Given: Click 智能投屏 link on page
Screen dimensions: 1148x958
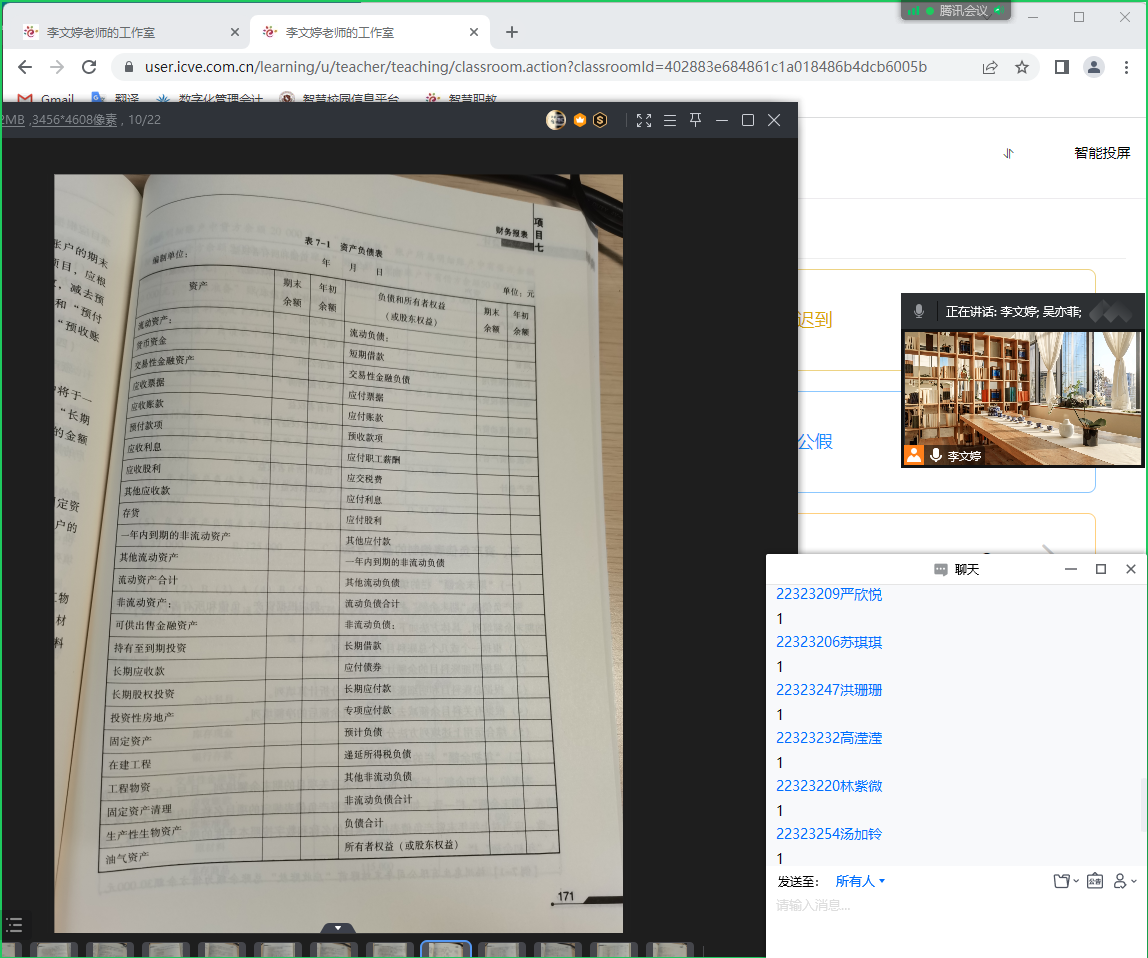Looking at the screenshot, I should point(1102,153).
